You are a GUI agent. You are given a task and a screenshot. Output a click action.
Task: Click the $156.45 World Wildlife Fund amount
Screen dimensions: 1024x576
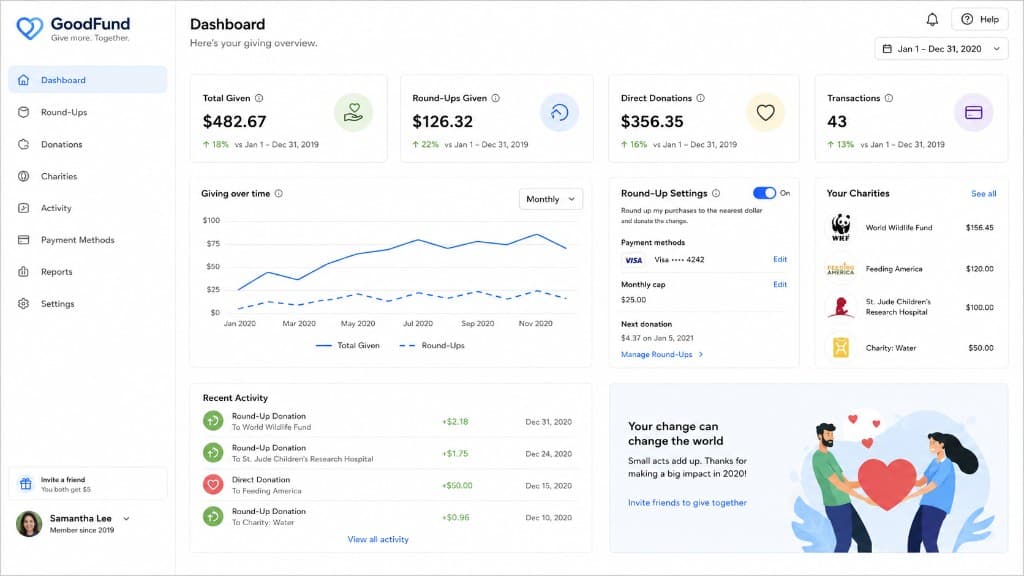(980, 228)
